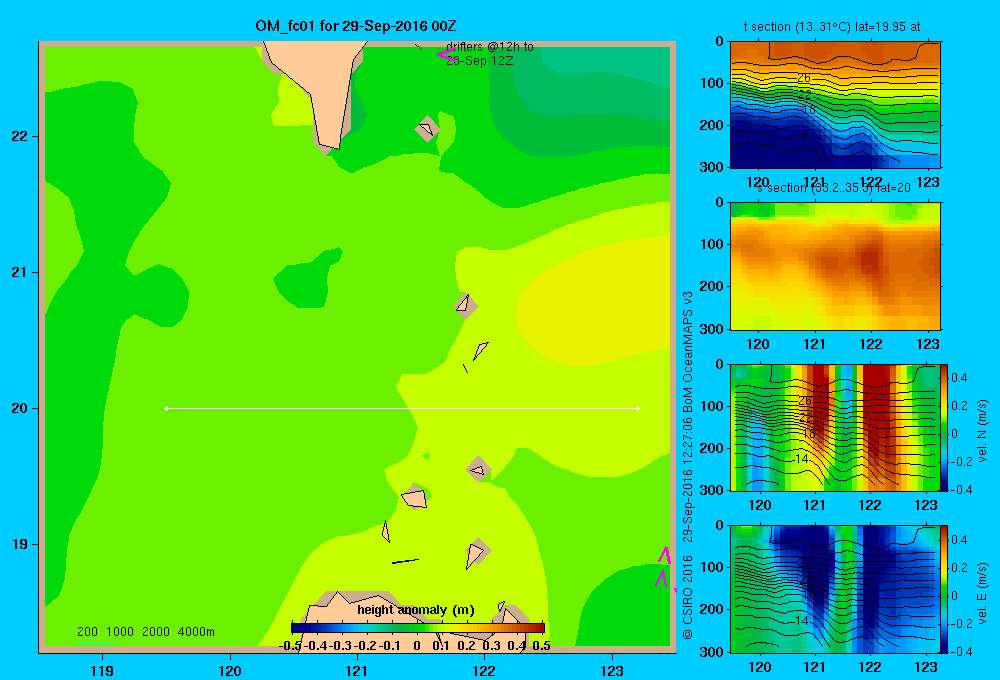
Task: Click the magenta drifter marker beside the drifters label
Action: pyautogui.click(x=446, y=54)
